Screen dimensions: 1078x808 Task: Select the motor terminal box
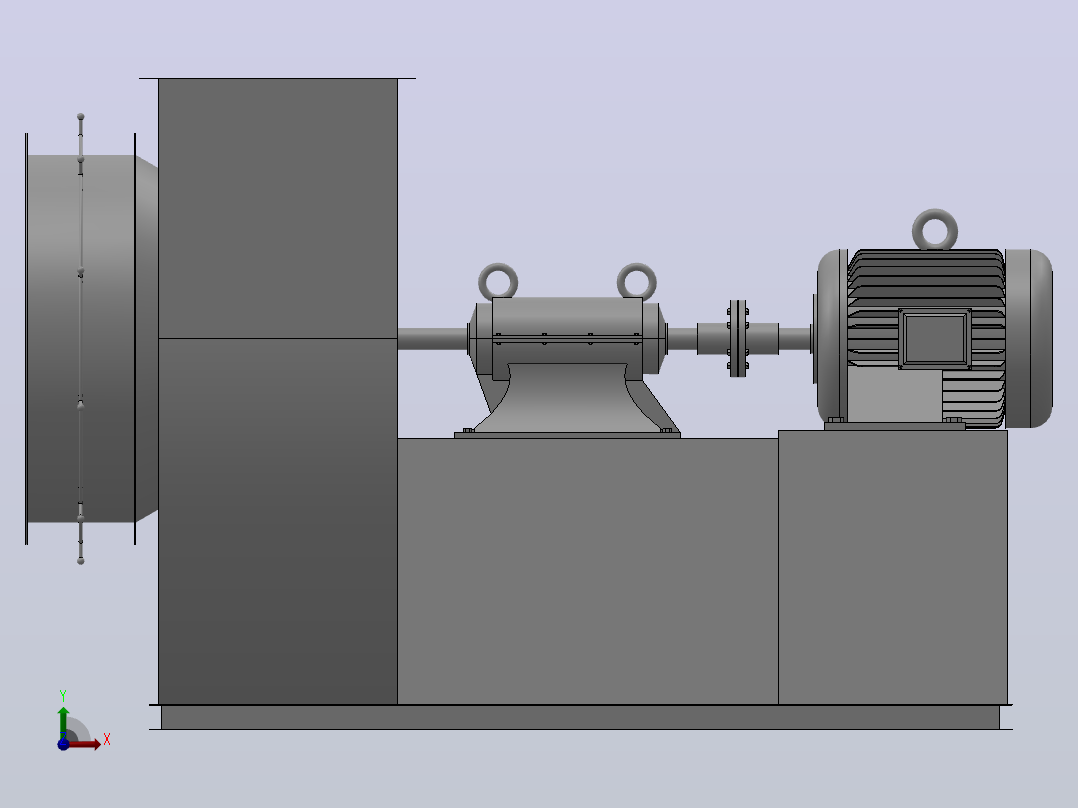(x=935, y=339)
